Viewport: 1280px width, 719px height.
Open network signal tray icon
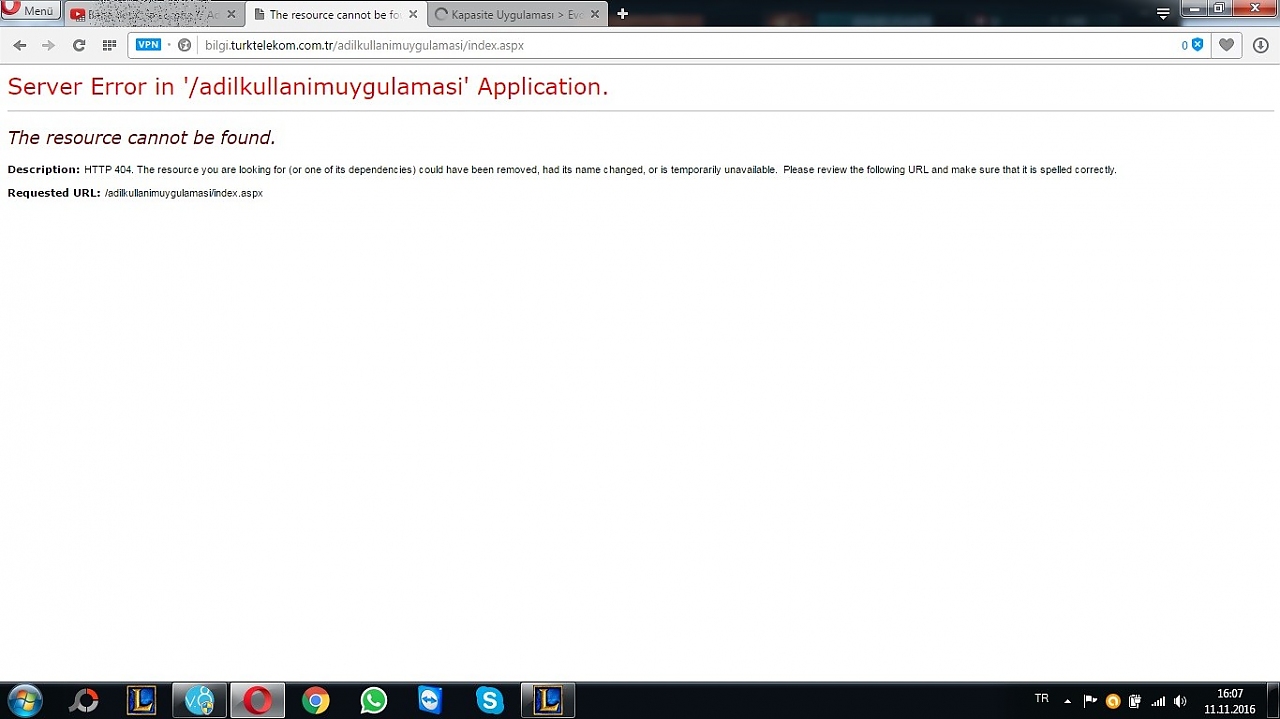coord(1158,701)
